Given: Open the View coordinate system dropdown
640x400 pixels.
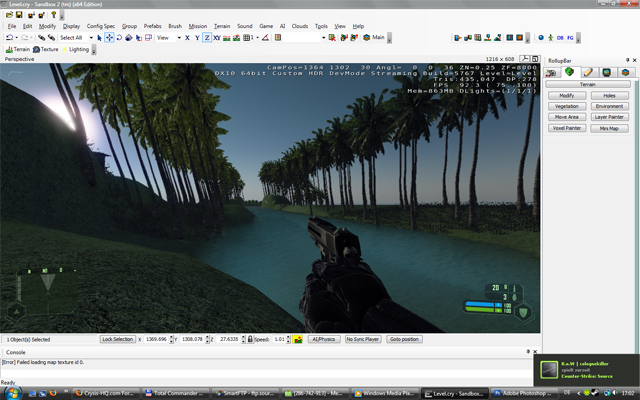Looking at the screenshot, I should [179, 38].
